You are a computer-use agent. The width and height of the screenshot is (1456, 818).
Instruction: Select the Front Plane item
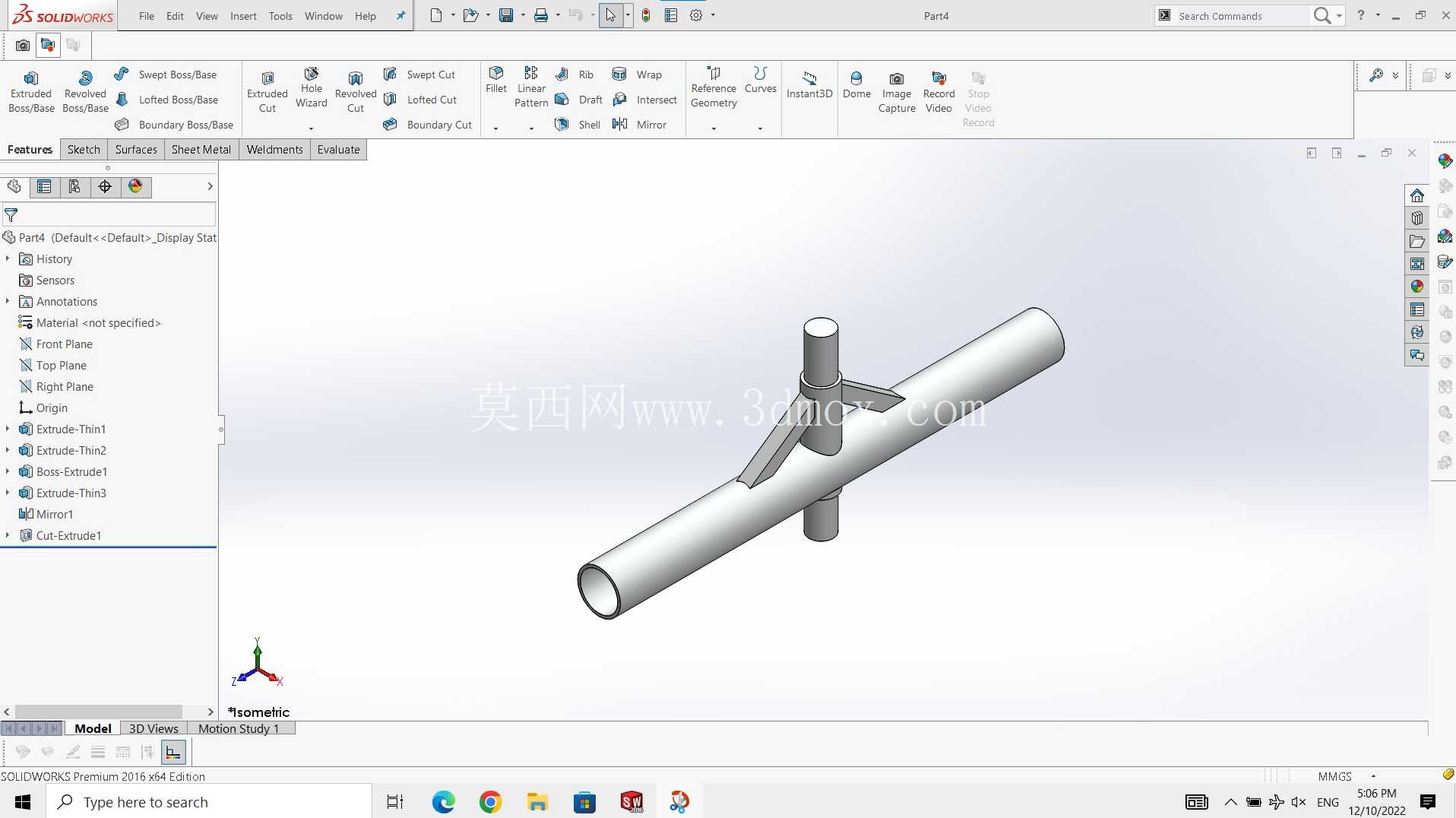pyautogui.click(x=55, y=344)
